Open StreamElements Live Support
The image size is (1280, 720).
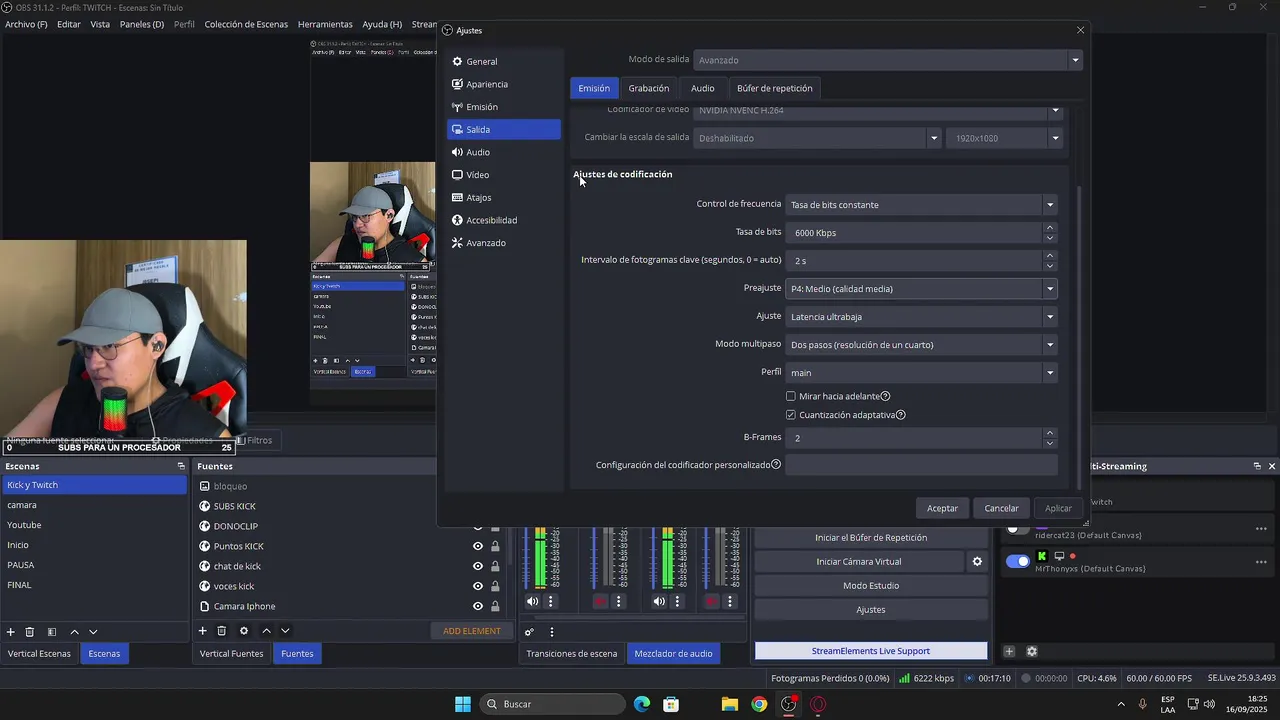(871, 651)
